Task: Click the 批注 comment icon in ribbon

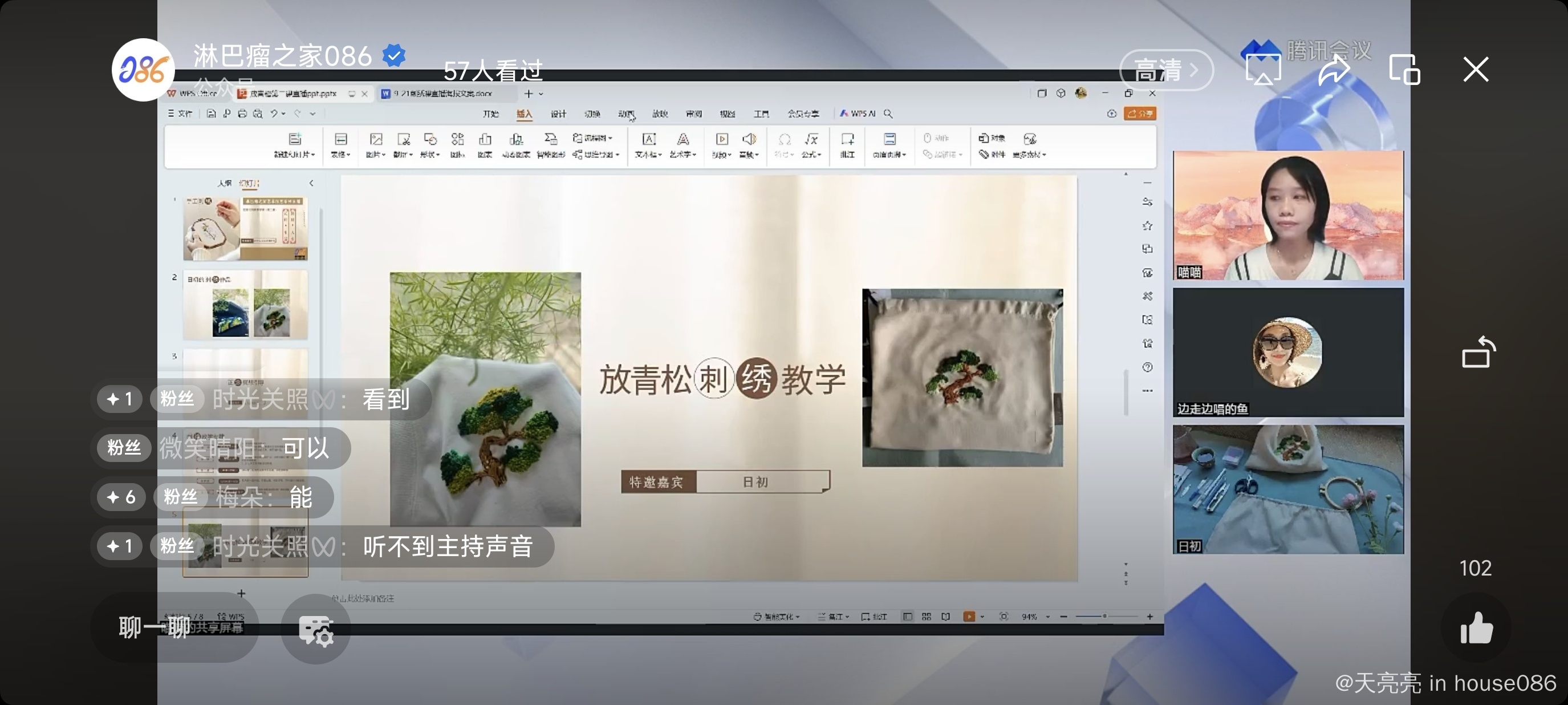Action: click(847, 145)
